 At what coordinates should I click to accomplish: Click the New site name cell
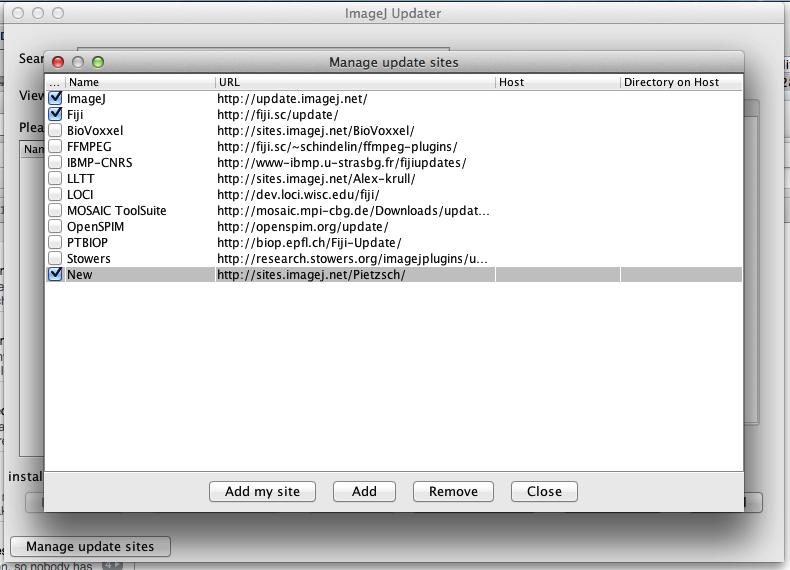click(x=140, y=275)
